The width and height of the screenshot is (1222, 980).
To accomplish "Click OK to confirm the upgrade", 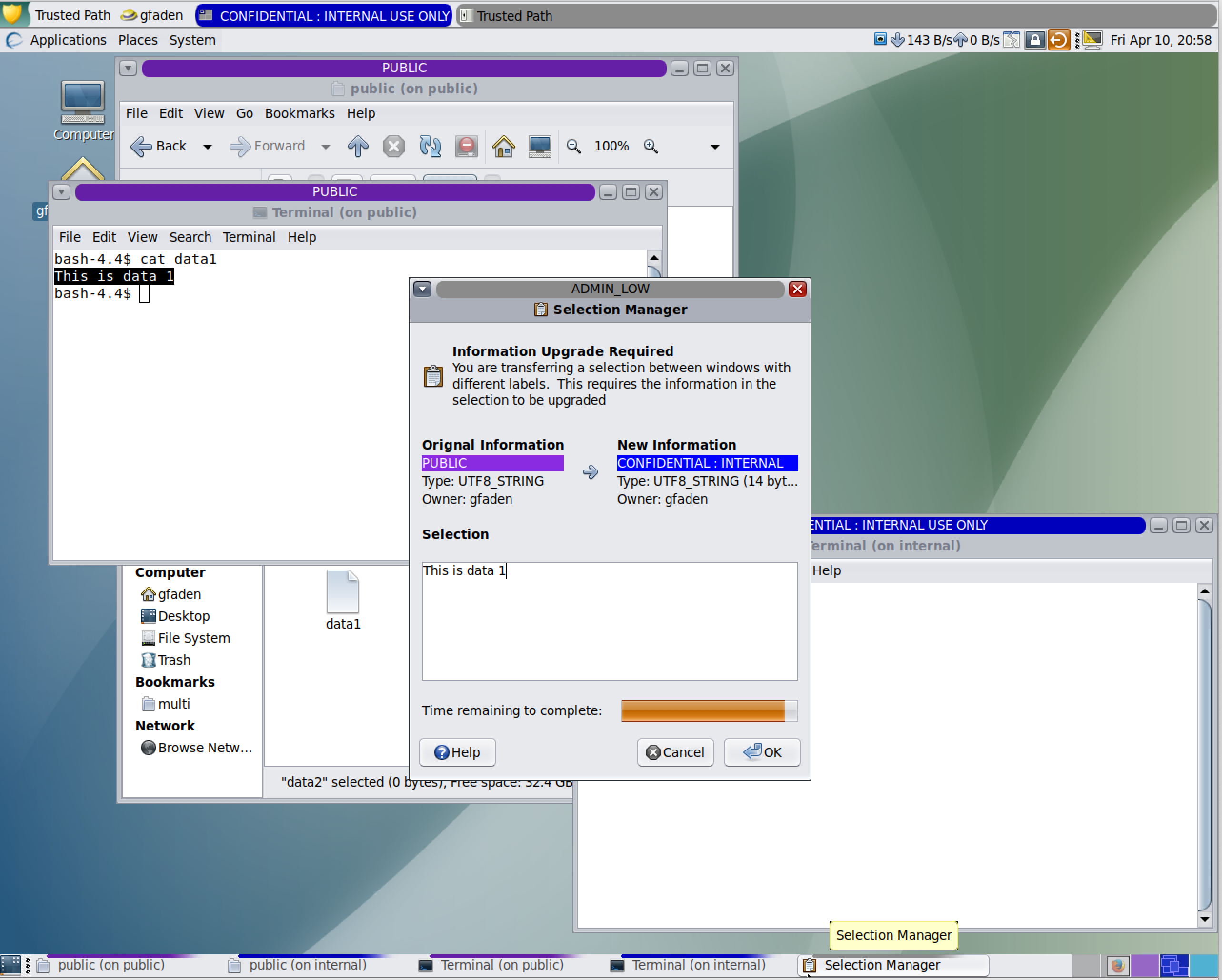I will 762,752.
